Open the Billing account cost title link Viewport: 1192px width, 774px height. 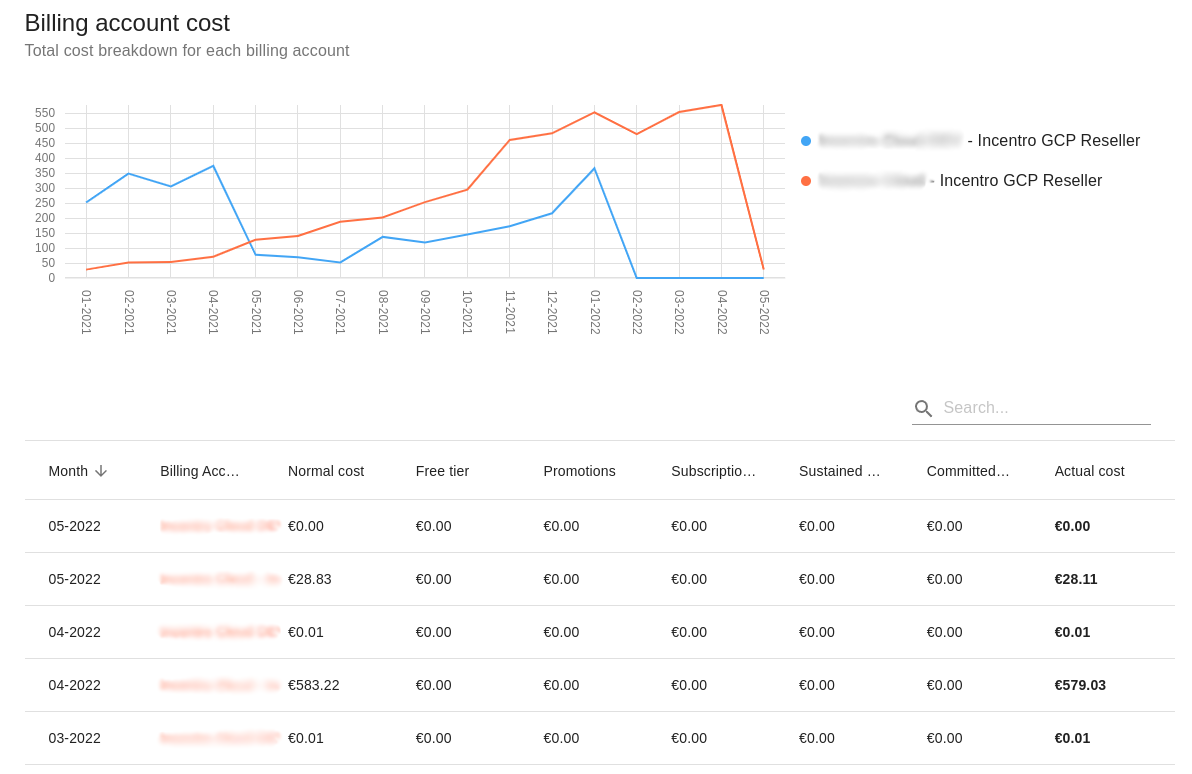[x=127, y=22]
